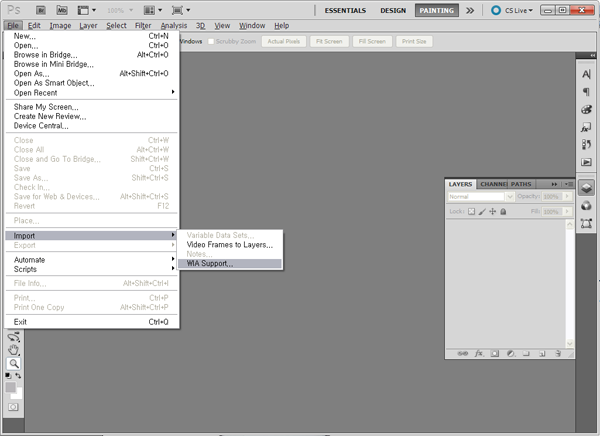Open the Arrange Documents dropdown

click(x=153, y=10)
